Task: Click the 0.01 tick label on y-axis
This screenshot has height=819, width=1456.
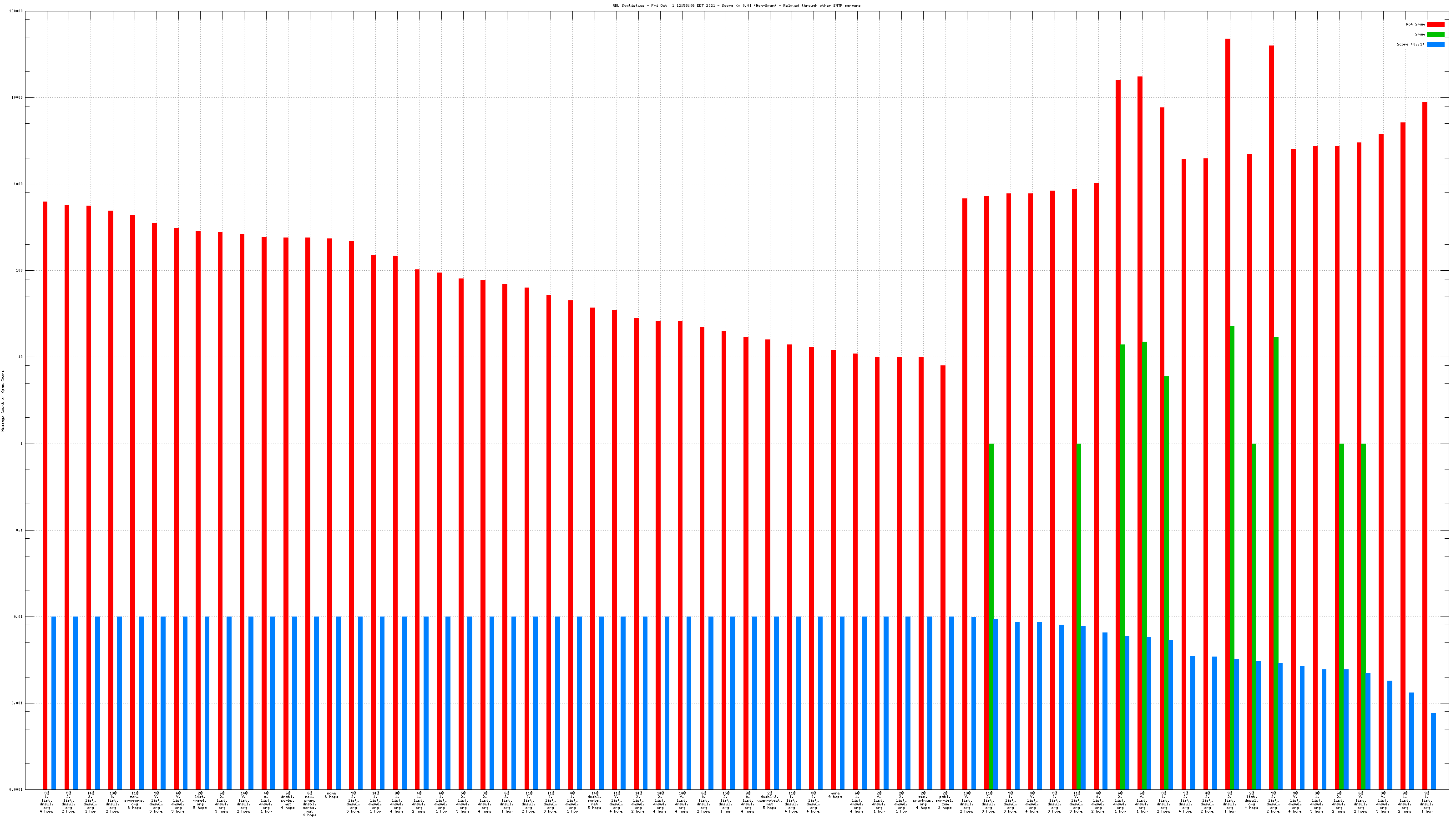Action: 19,617
